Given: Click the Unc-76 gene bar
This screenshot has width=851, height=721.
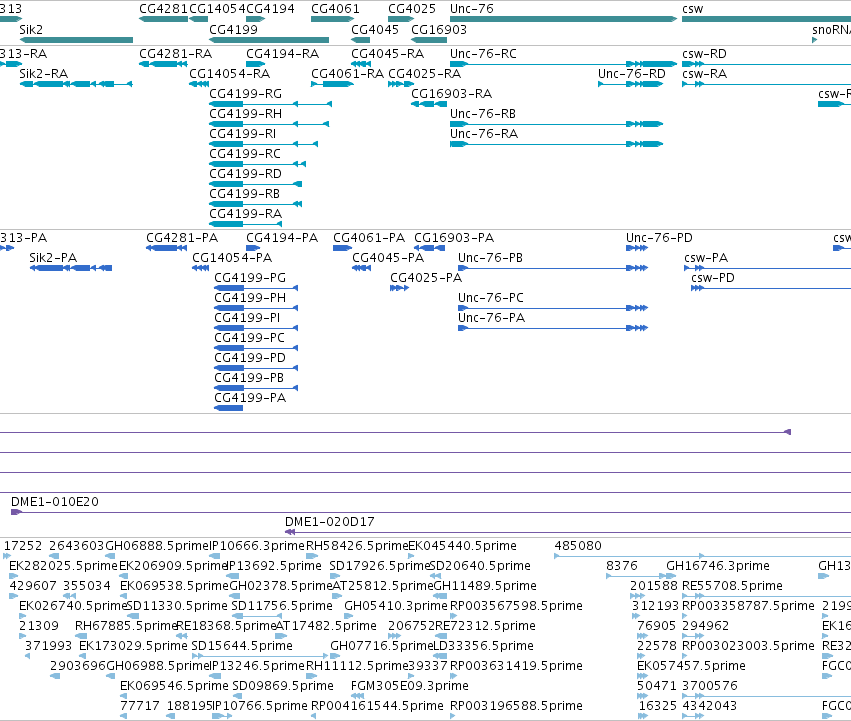Looking at the screenshot, I should coord(564,19).
